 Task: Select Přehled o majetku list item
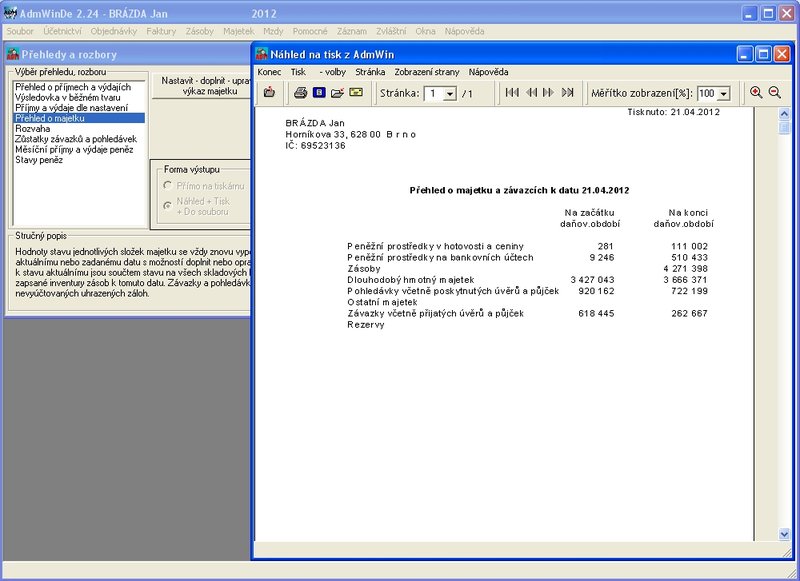pos(79,118)
